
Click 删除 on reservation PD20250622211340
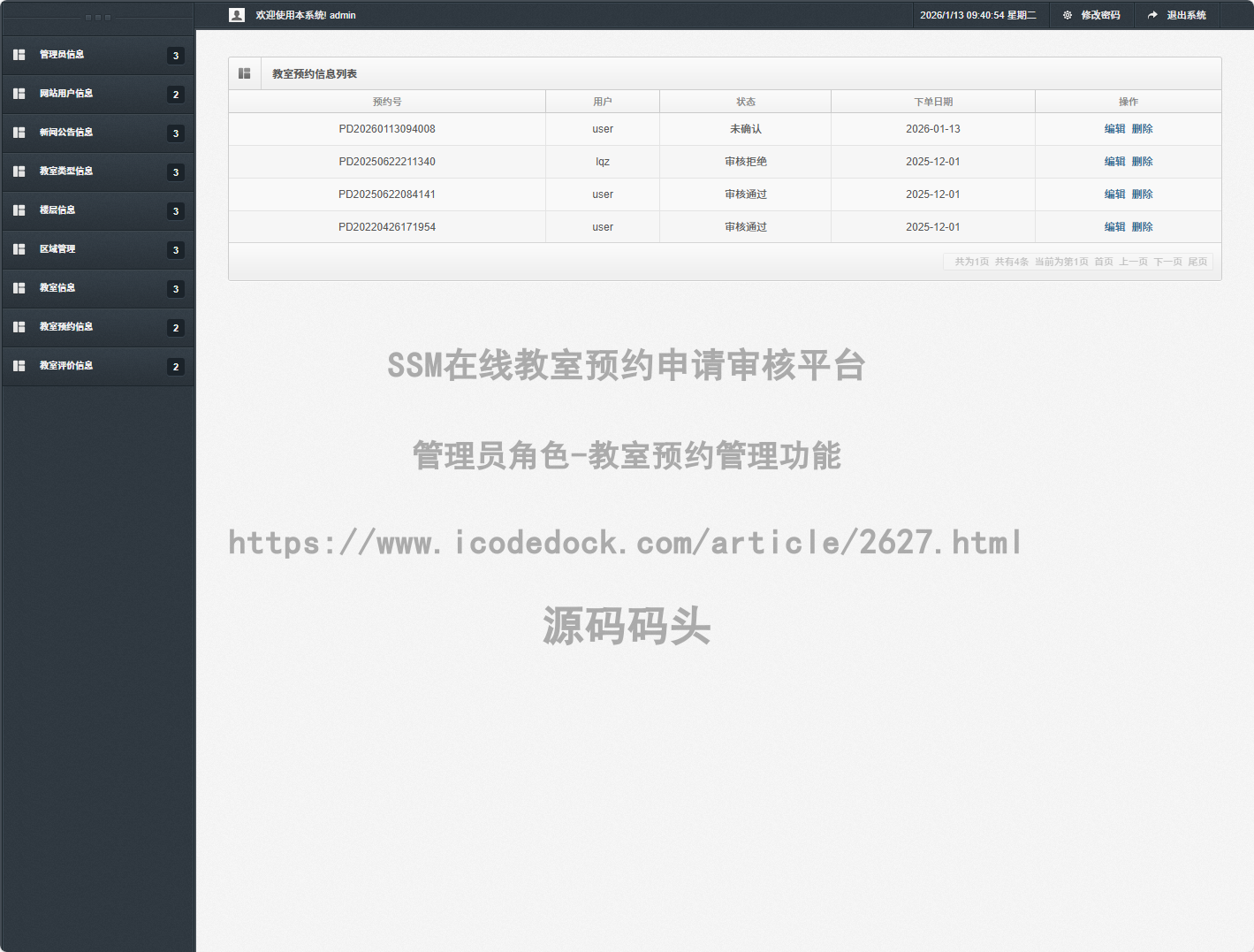pyautogui.click(x=1142, y=161)
